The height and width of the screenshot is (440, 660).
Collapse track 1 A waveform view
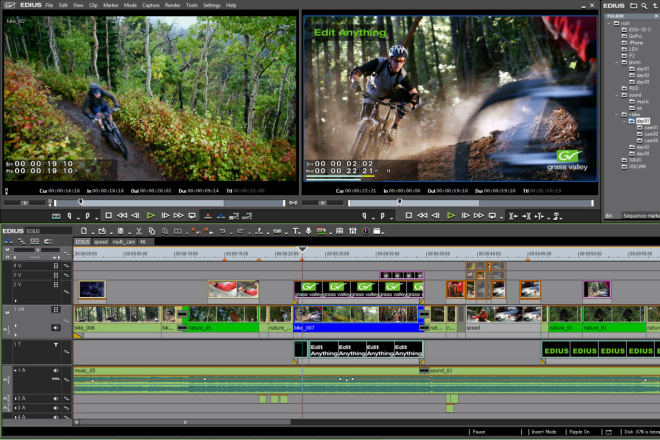tap(16, 371)
